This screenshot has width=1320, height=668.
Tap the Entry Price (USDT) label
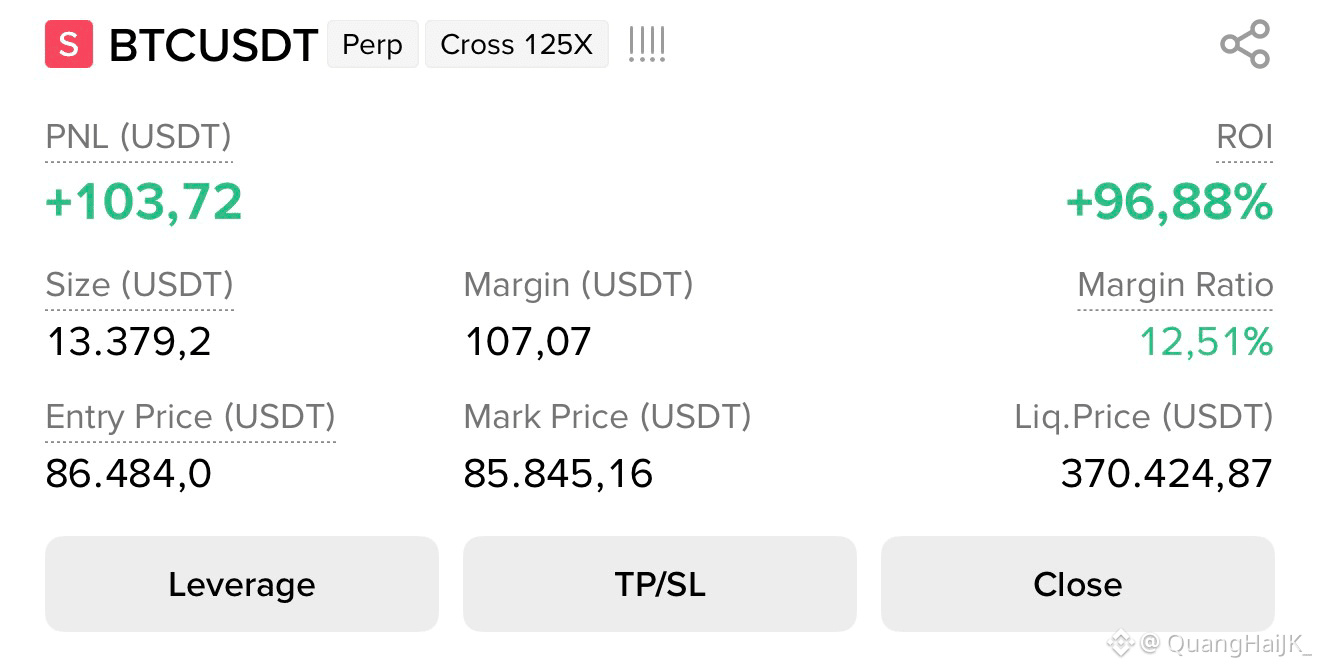pos(191,417)
